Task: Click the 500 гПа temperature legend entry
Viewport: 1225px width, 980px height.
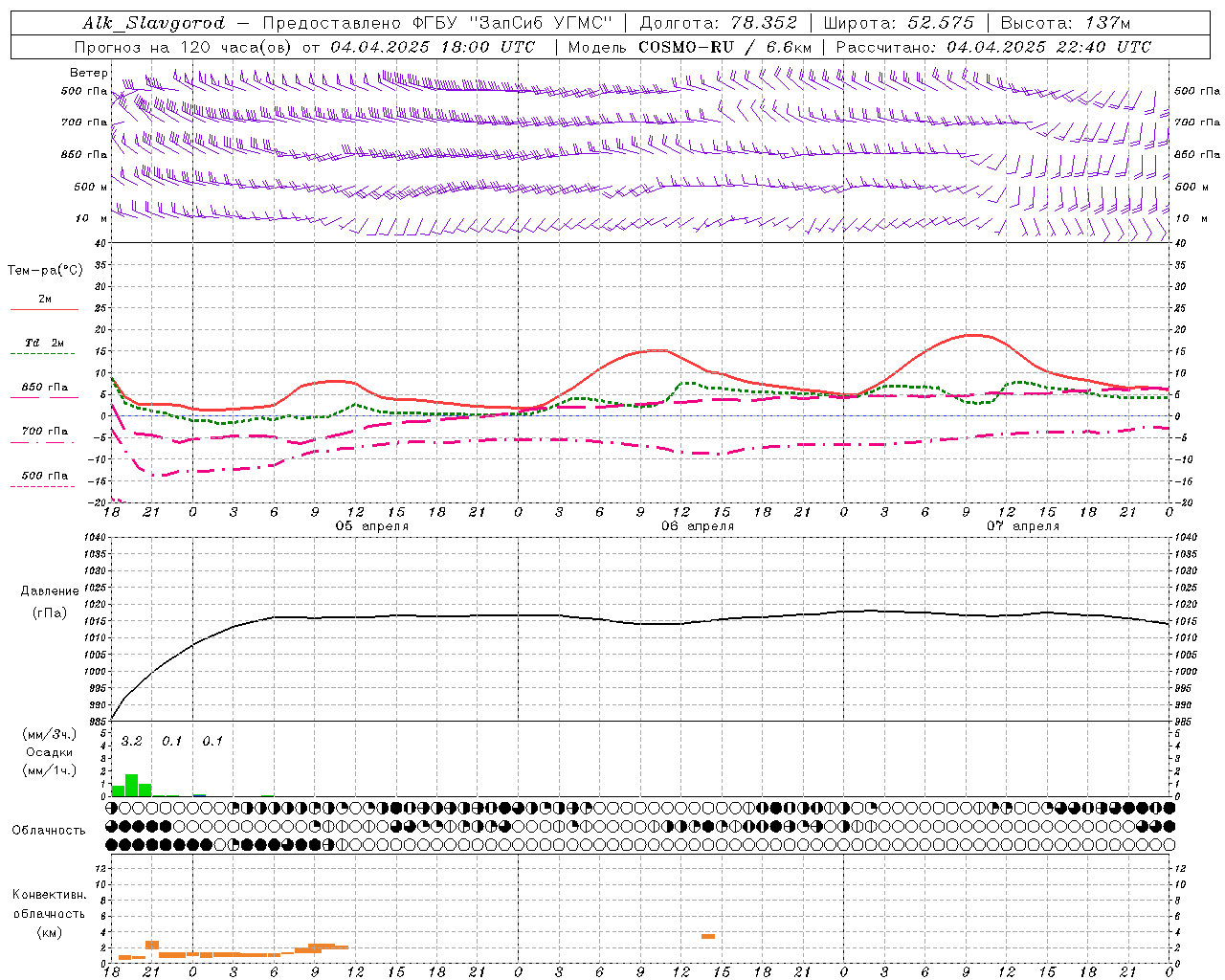Action: [x=44, y=476]
